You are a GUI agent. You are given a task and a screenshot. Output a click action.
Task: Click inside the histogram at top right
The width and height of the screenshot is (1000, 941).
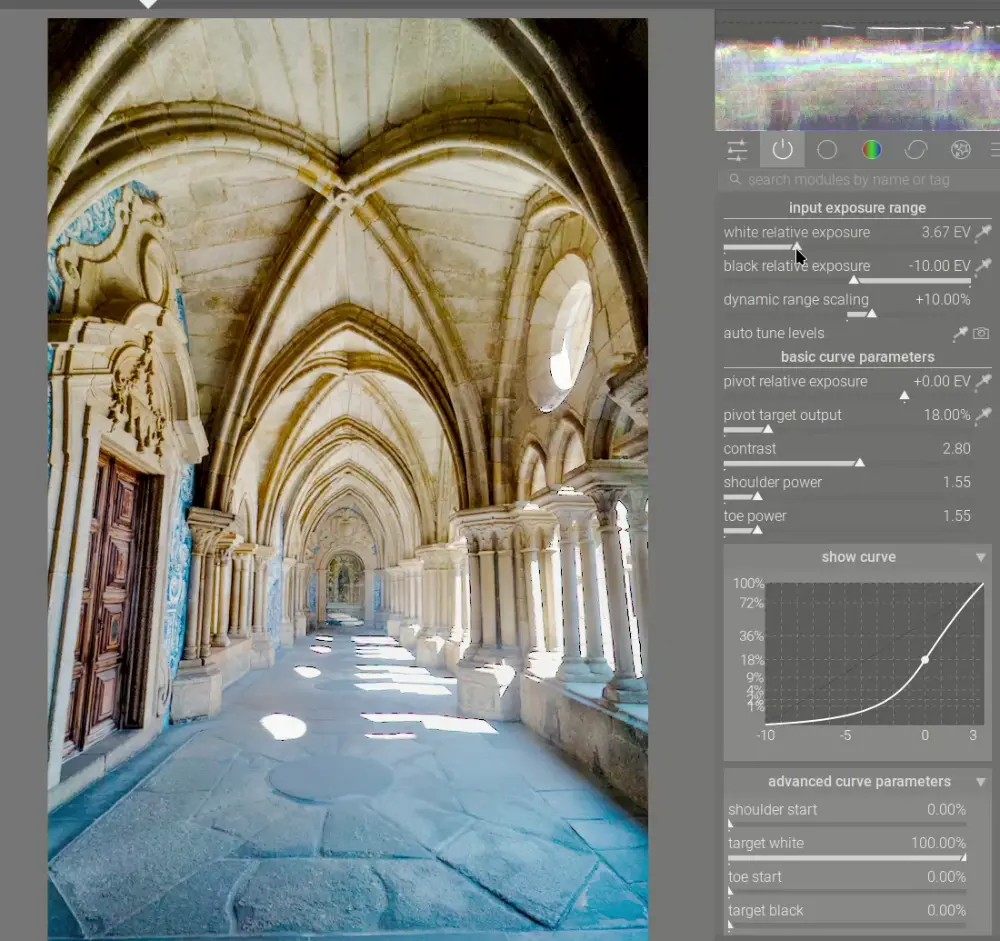pyautogui.click(x=855, y=70)
